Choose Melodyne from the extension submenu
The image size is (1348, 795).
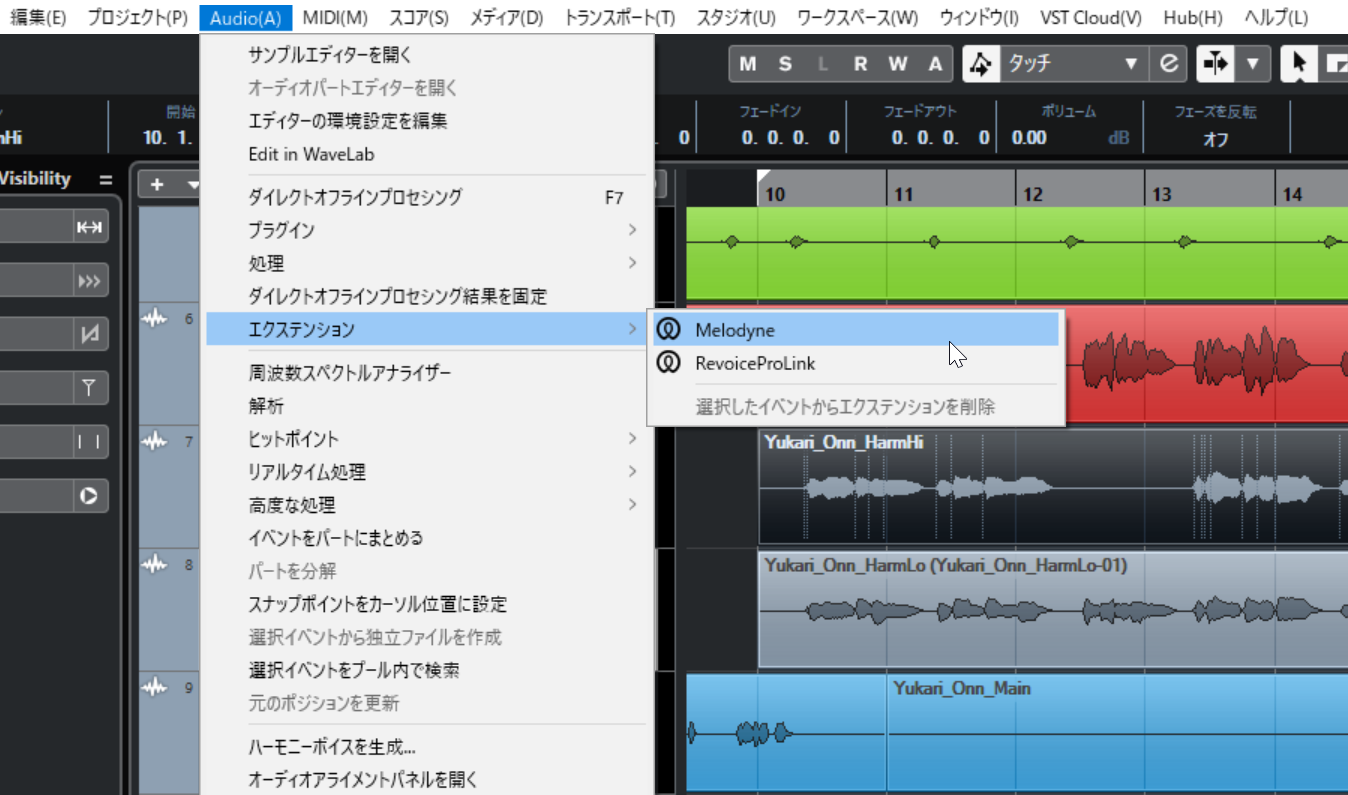tap(856, 330)
